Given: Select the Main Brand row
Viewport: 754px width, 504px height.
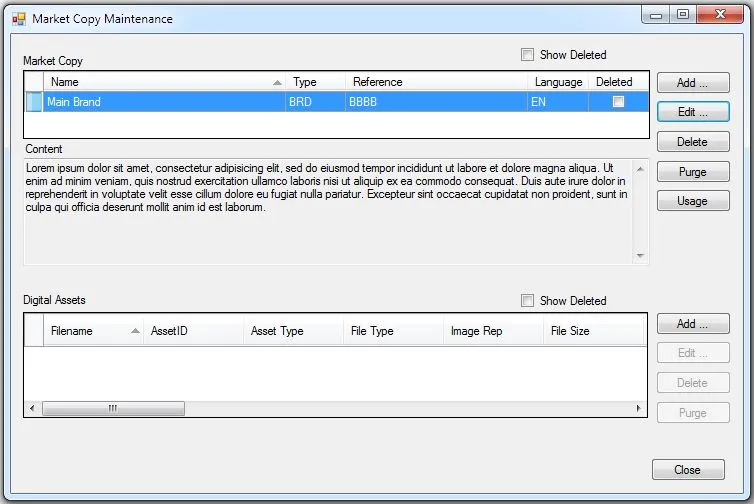Looking at the screenshot, I should tap(160, 102).
